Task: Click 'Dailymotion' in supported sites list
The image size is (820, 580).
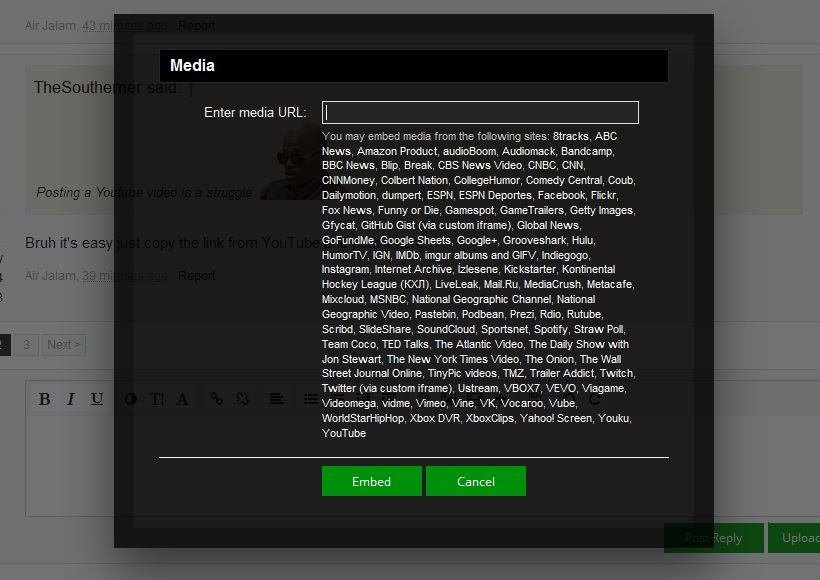Action: (x=348, y=195)
